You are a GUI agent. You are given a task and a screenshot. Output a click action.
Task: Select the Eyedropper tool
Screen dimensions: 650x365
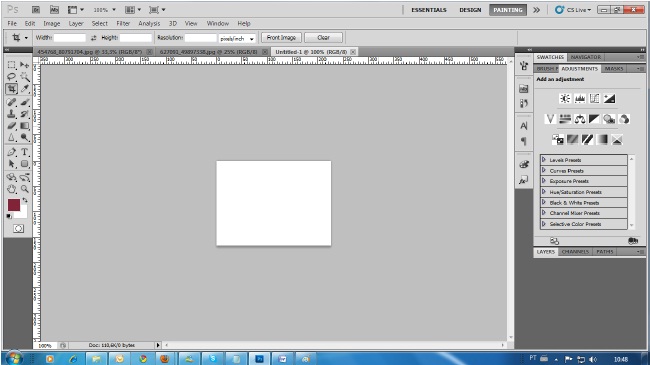point(24,88)
